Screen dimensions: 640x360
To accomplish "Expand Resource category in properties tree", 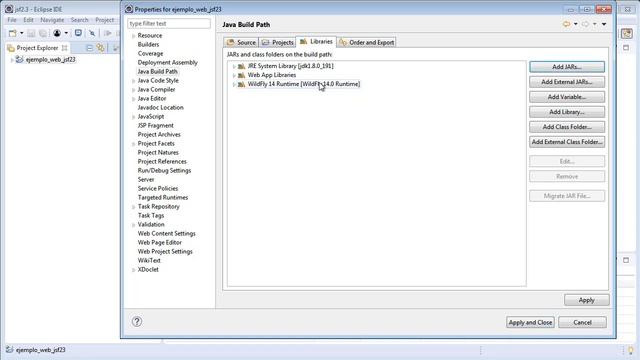I will click(x=133, y=36).
